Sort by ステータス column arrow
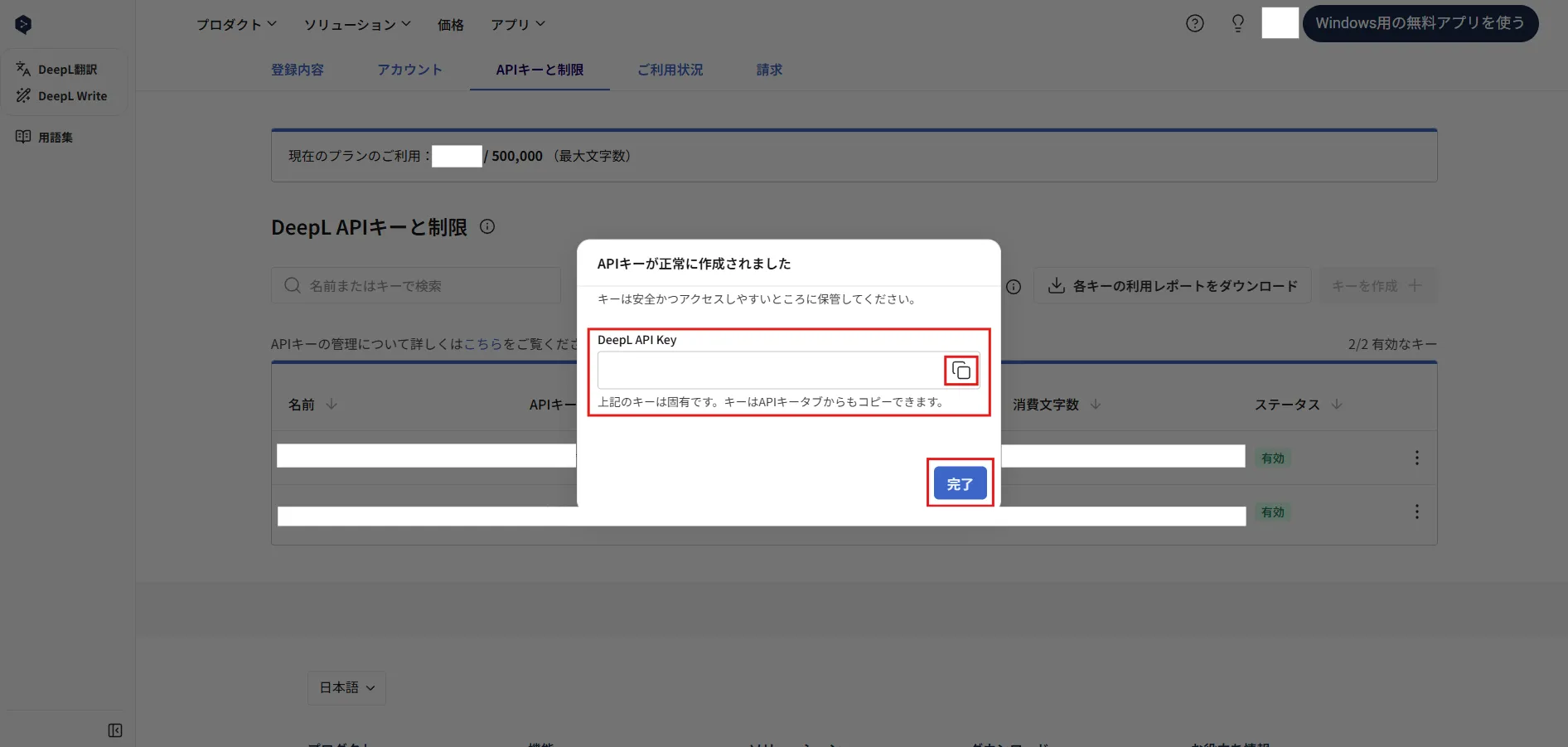 click(1337, 404)
